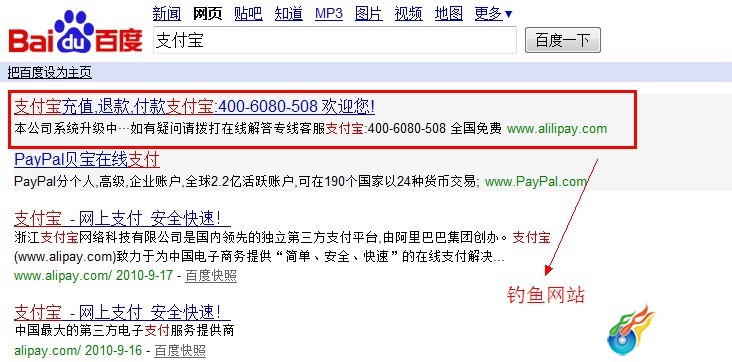732x362 pixels.
Task: Open the 2010-9-17 支付宝 网上支付 result
Action: pos(122,218)
